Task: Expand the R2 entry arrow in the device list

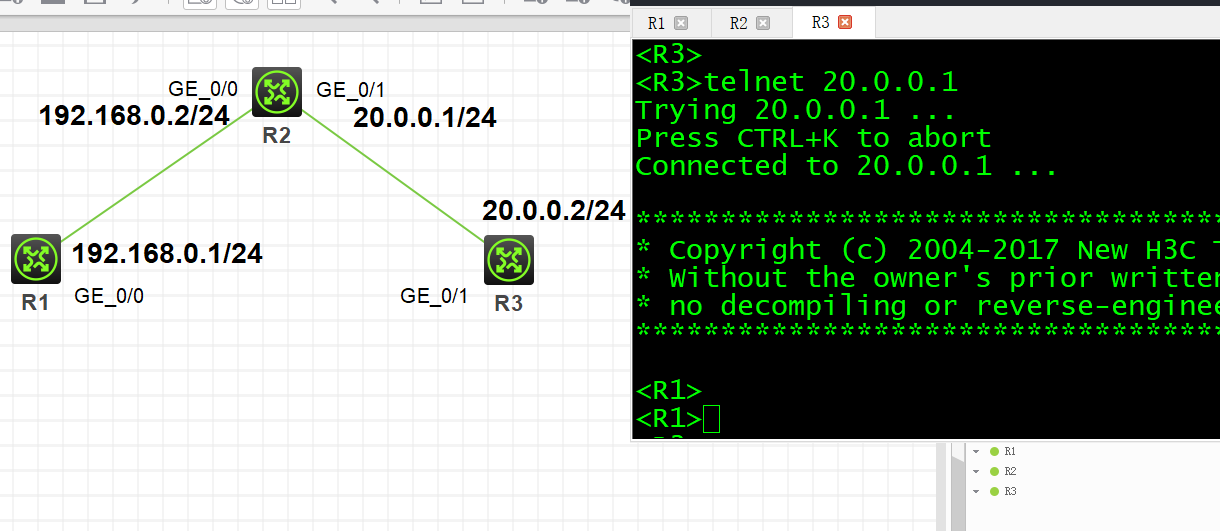Action: [976, 471]
